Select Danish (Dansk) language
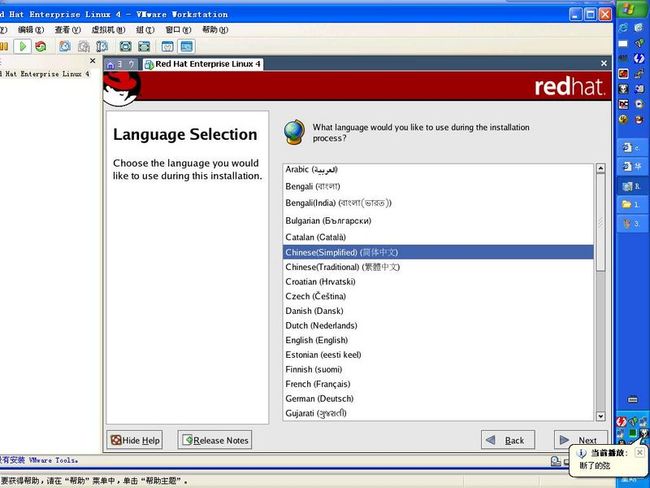The image size is (650, 488). pyautogui.click(x=439, y=311)
